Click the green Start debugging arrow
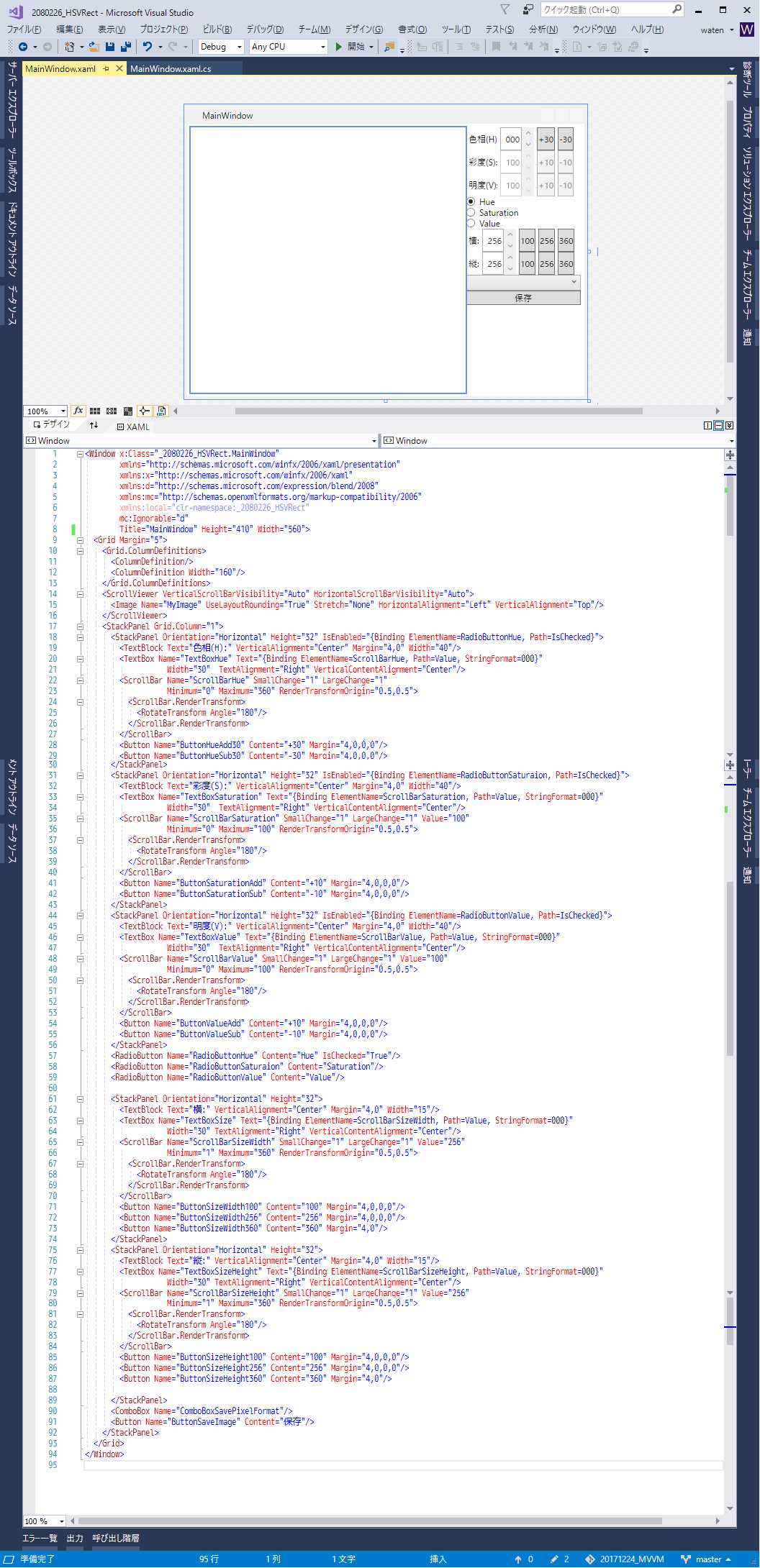 (x=339, y=47)
